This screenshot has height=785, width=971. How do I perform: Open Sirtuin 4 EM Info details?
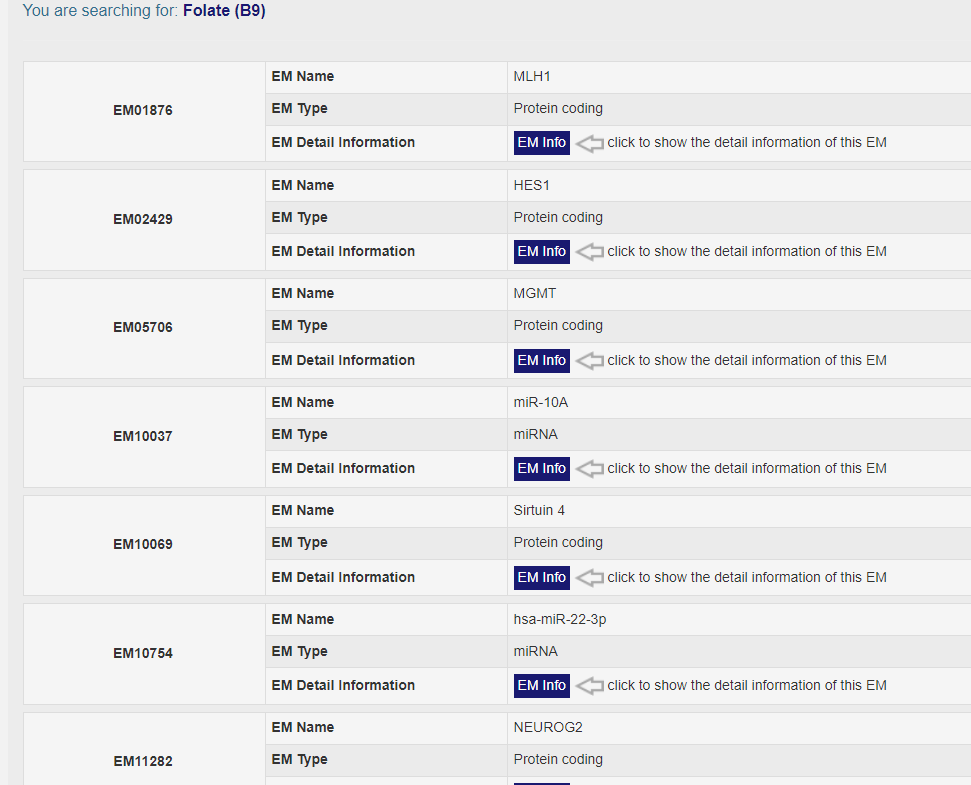[542, 578]
